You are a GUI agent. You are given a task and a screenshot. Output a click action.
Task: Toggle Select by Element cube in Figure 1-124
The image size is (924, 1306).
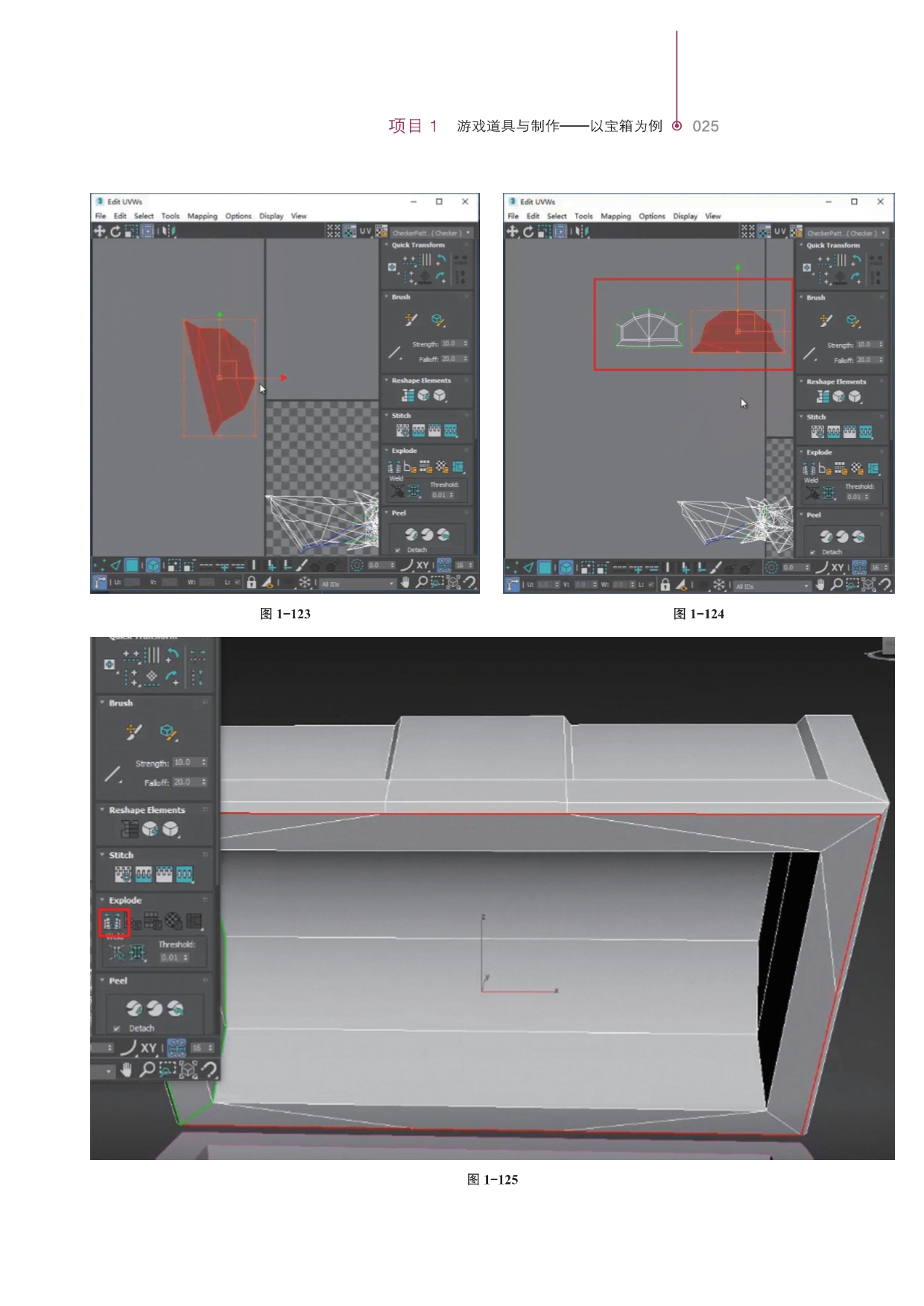(x=566, y=568)
